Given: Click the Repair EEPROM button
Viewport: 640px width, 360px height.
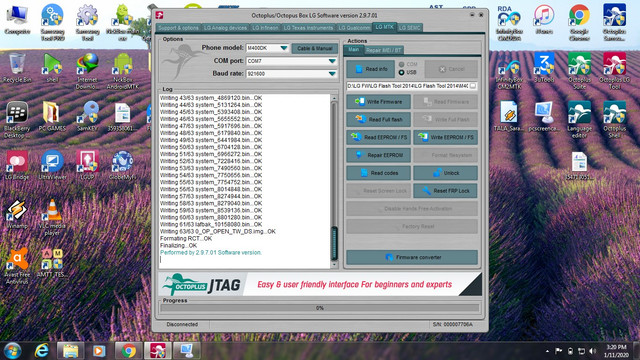Looking at the screenshot, I should (378, 155).
